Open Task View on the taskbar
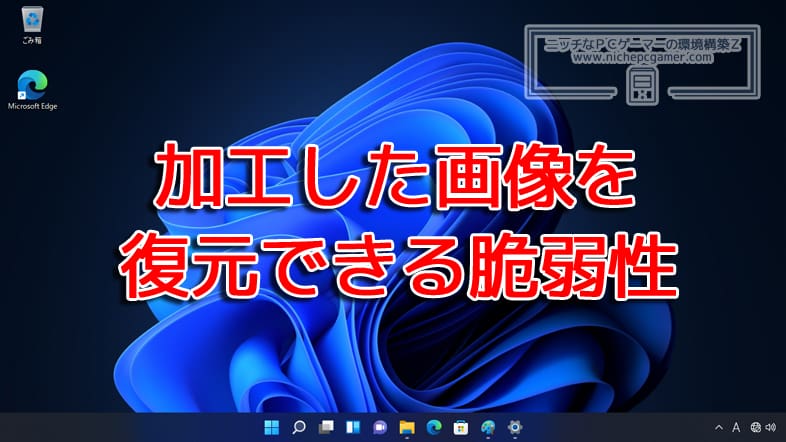 326,427
